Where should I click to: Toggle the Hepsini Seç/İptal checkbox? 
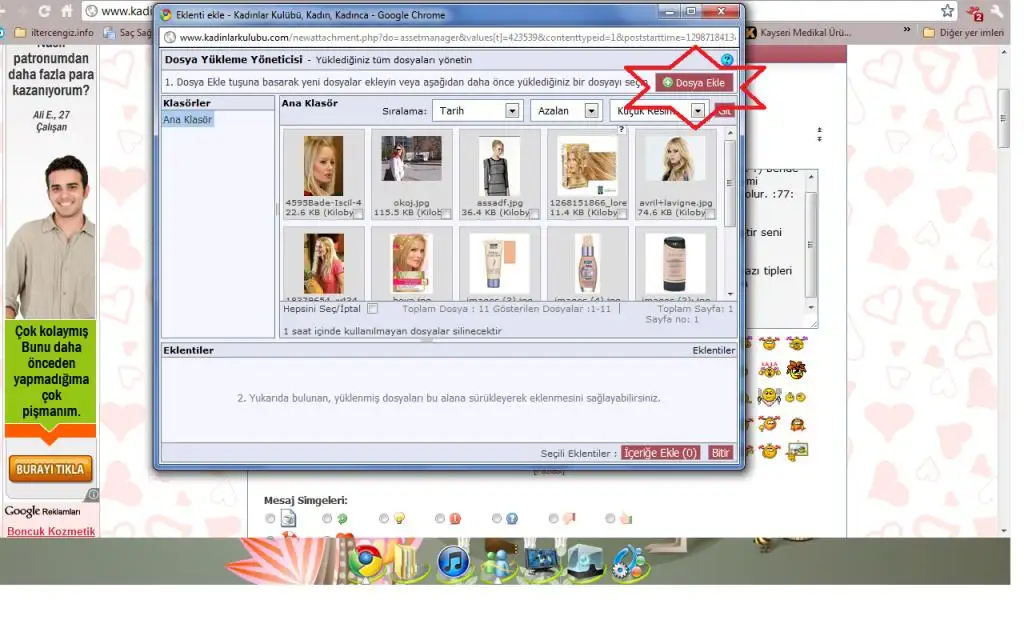(x=372, y=309)
